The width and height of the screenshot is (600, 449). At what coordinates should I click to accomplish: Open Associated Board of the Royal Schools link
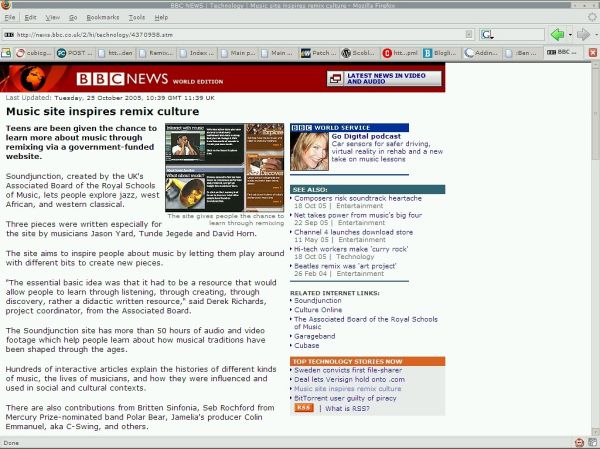[x=365, y=323]
